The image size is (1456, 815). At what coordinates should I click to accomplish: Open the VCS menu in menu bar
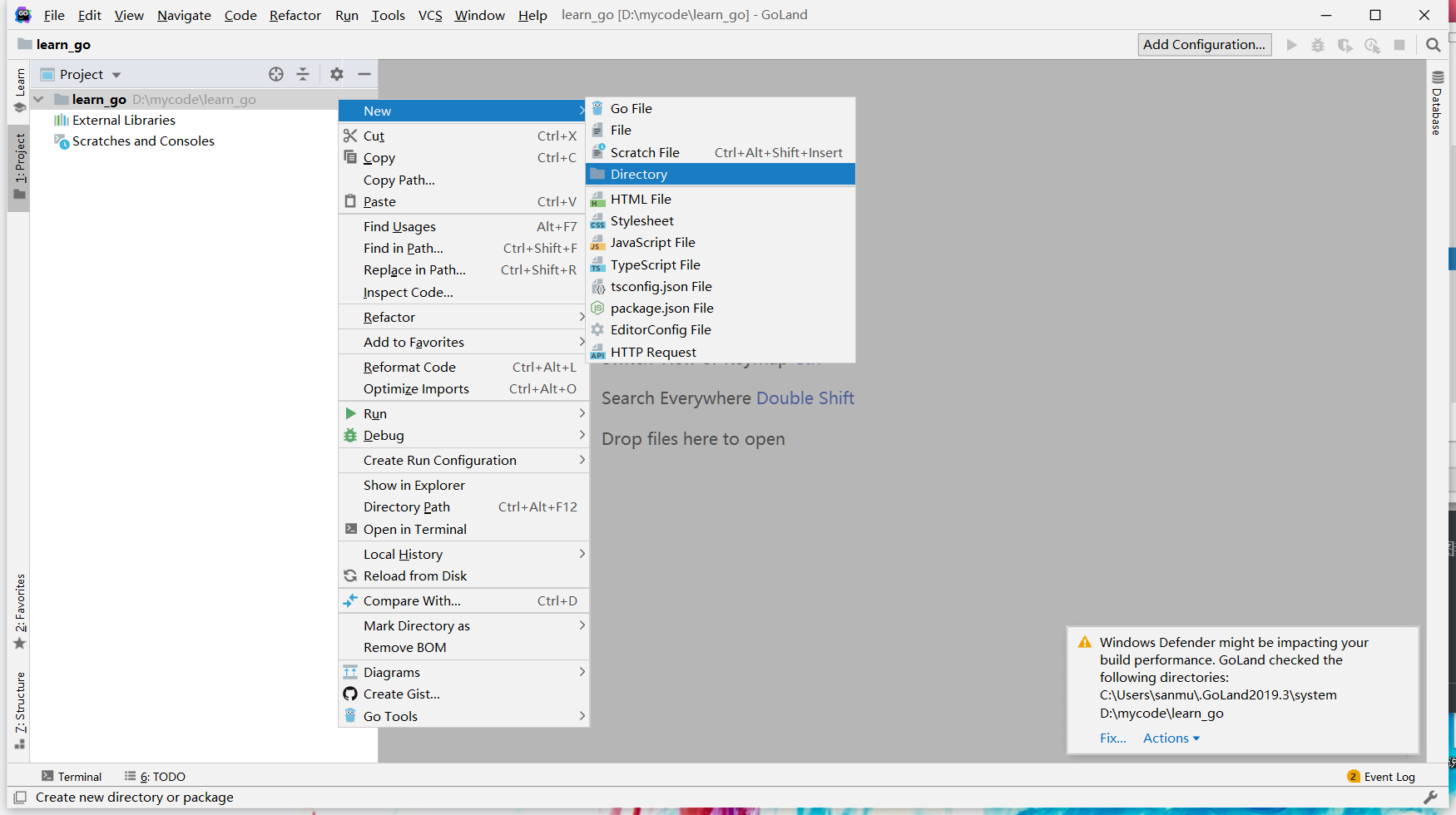click(x=429, y=15)
